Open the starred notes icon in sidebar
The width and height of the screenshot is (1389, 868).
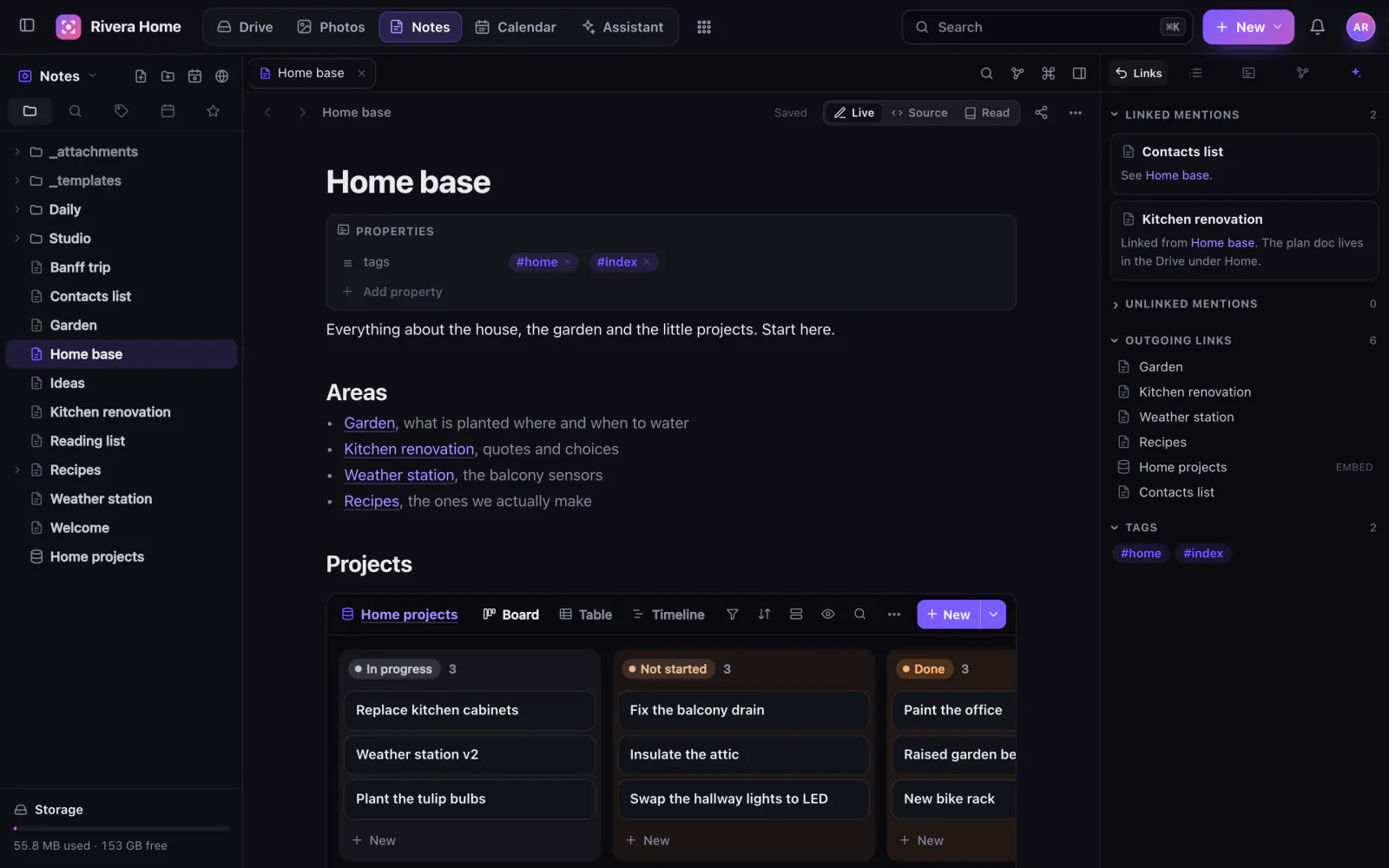[214, 111]
